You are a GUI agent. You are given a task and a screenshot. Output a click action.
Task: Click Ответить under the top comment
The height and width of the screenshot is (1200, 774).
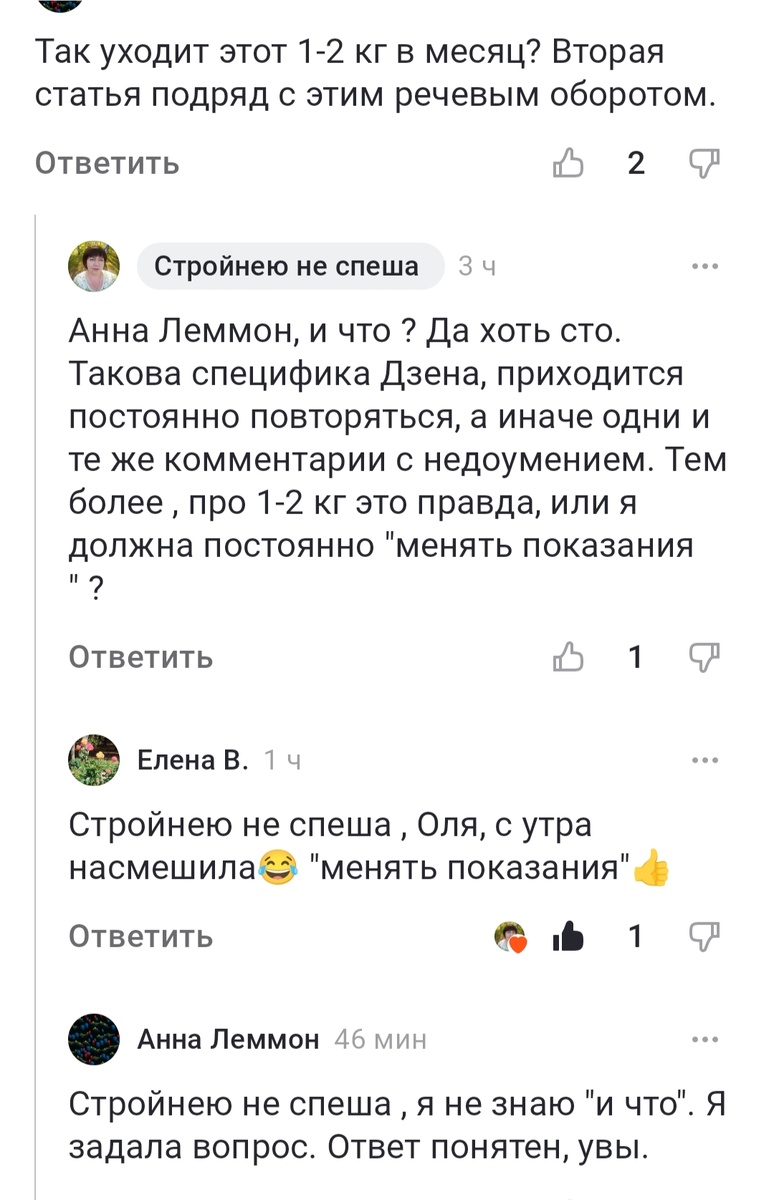coord(106,163)
